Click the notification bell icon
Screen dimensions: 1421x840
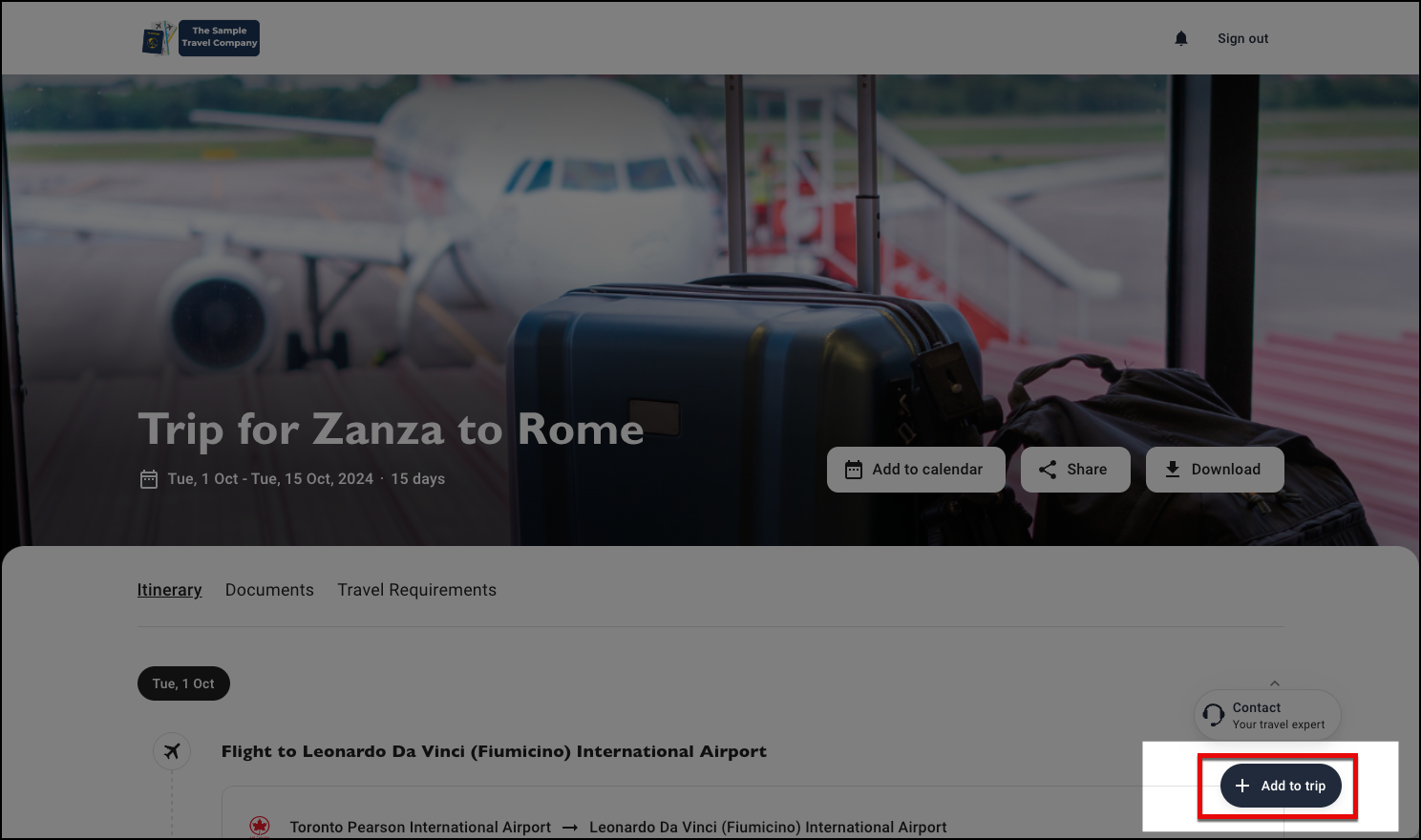click(x=1181, y=38)
